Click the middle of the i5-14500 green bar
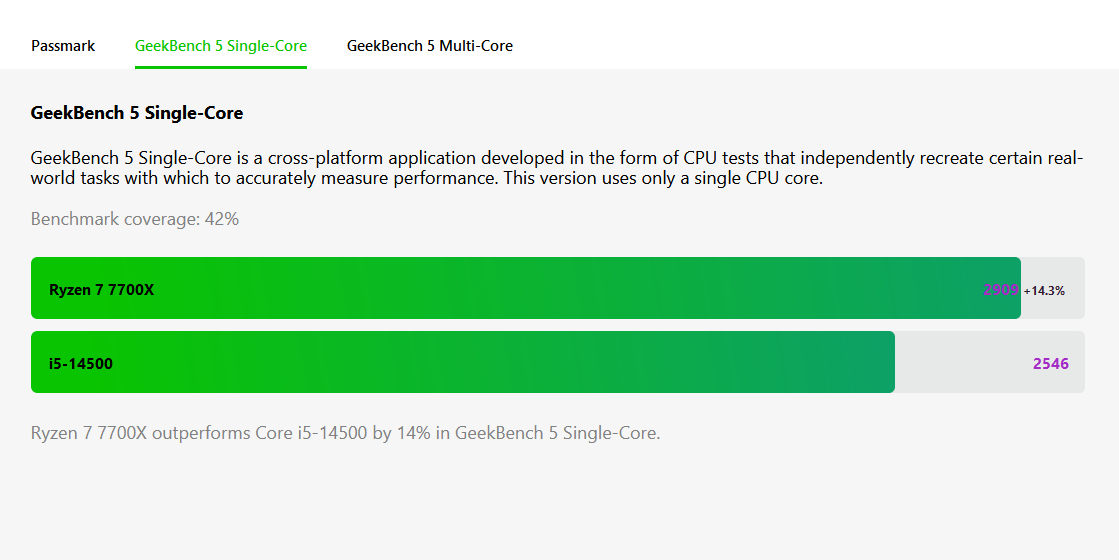 [x=462, y=362]
